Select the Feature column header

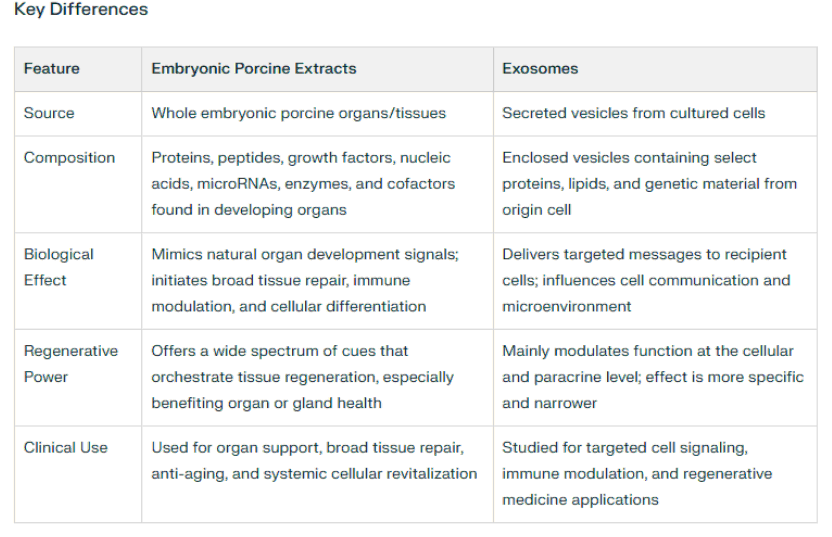coord(52,69)
